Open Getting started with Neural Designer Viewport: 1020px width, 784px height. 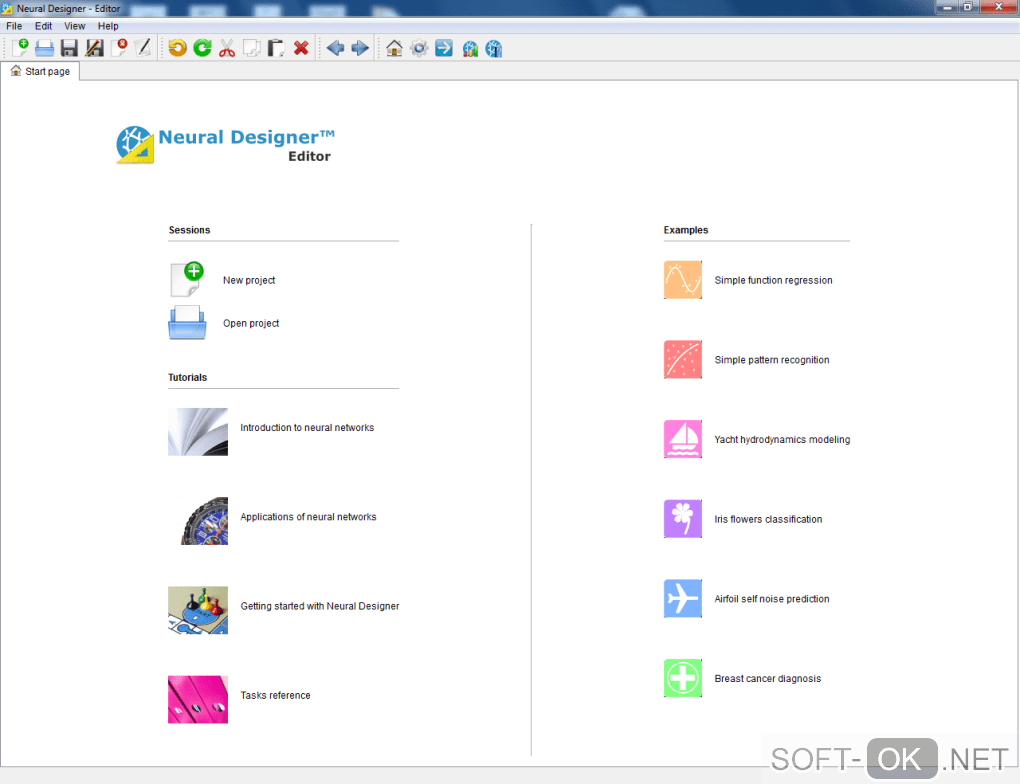point(319,606)
